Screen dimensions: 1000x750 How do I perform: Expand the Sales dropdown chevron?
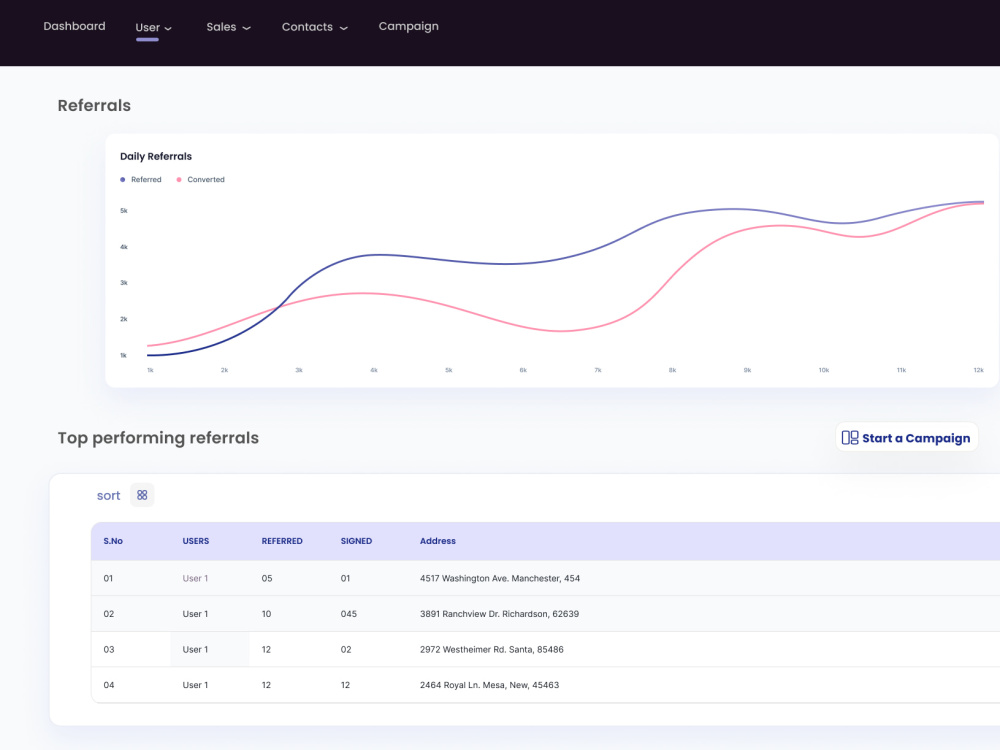tap(247, 28)
